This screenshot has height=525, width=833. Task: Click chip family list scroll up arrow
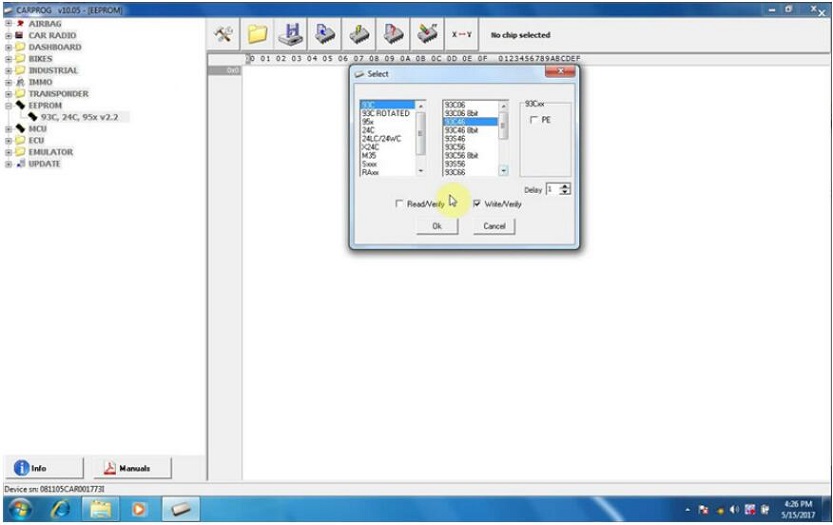pyautogui.click(x=421, y=106)
